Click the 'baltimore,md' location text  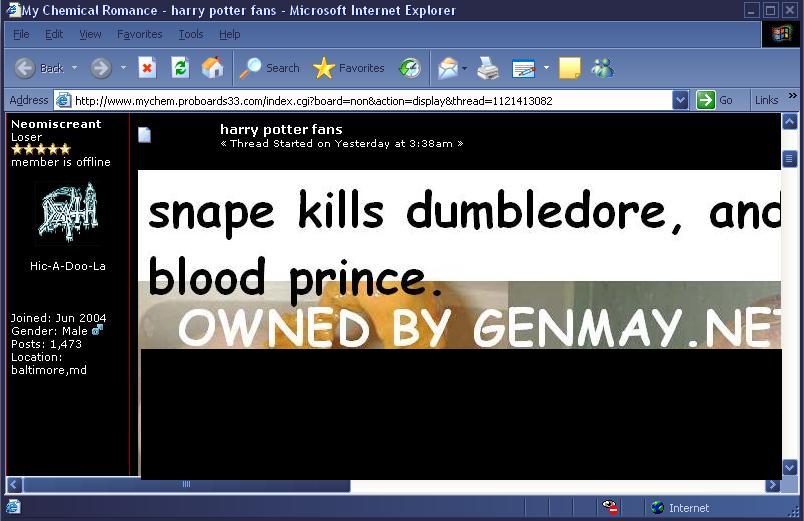coord(49,370)
